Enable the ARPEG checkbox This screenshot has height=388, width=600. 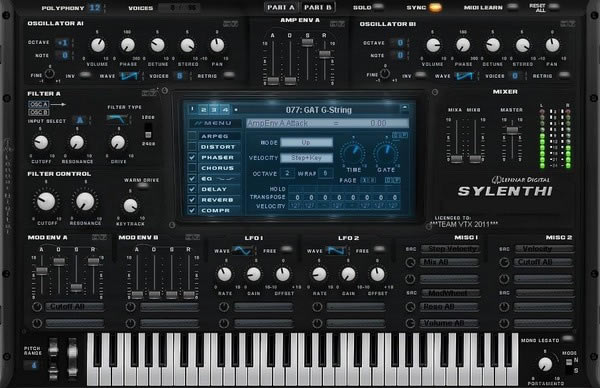pos(192,136)
